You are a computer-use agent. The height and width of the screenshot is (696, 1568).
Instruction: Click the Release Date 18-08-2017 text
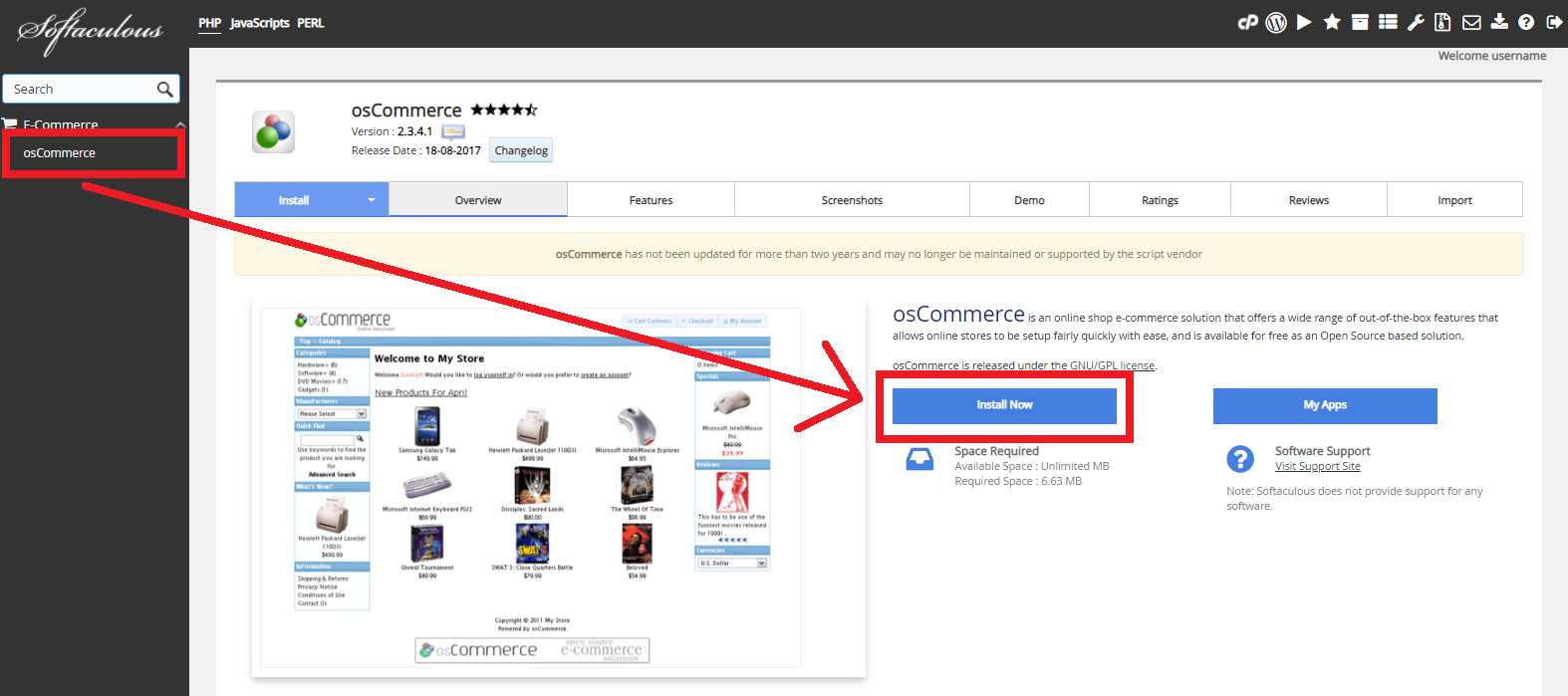tap(415, 151)
